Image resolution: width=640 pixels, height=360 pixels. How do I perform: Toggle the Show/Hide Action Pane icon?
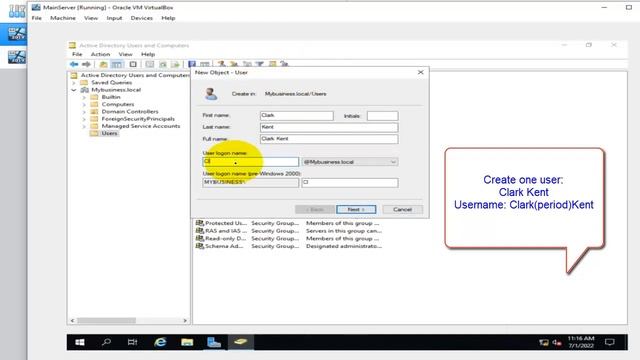pos(204,64)
